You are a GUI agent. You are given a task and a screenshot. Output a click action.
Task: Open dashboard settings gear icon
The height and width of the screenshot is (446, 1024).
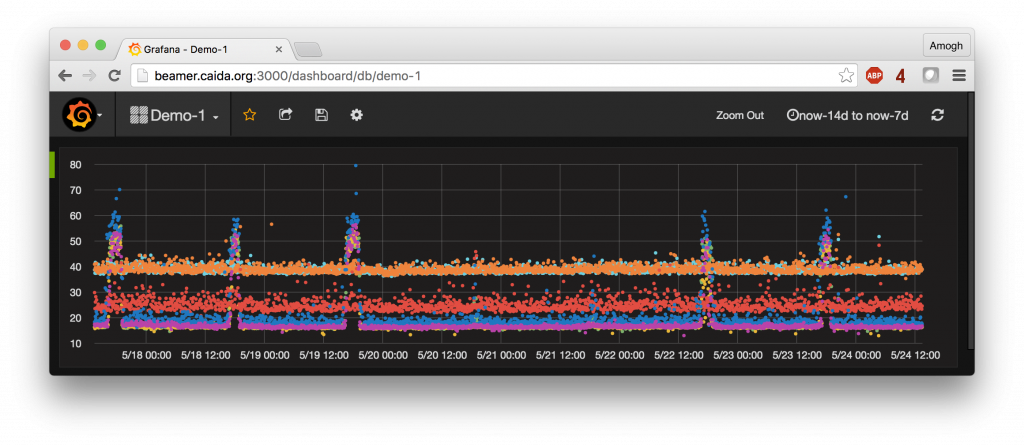pos(356,115)
